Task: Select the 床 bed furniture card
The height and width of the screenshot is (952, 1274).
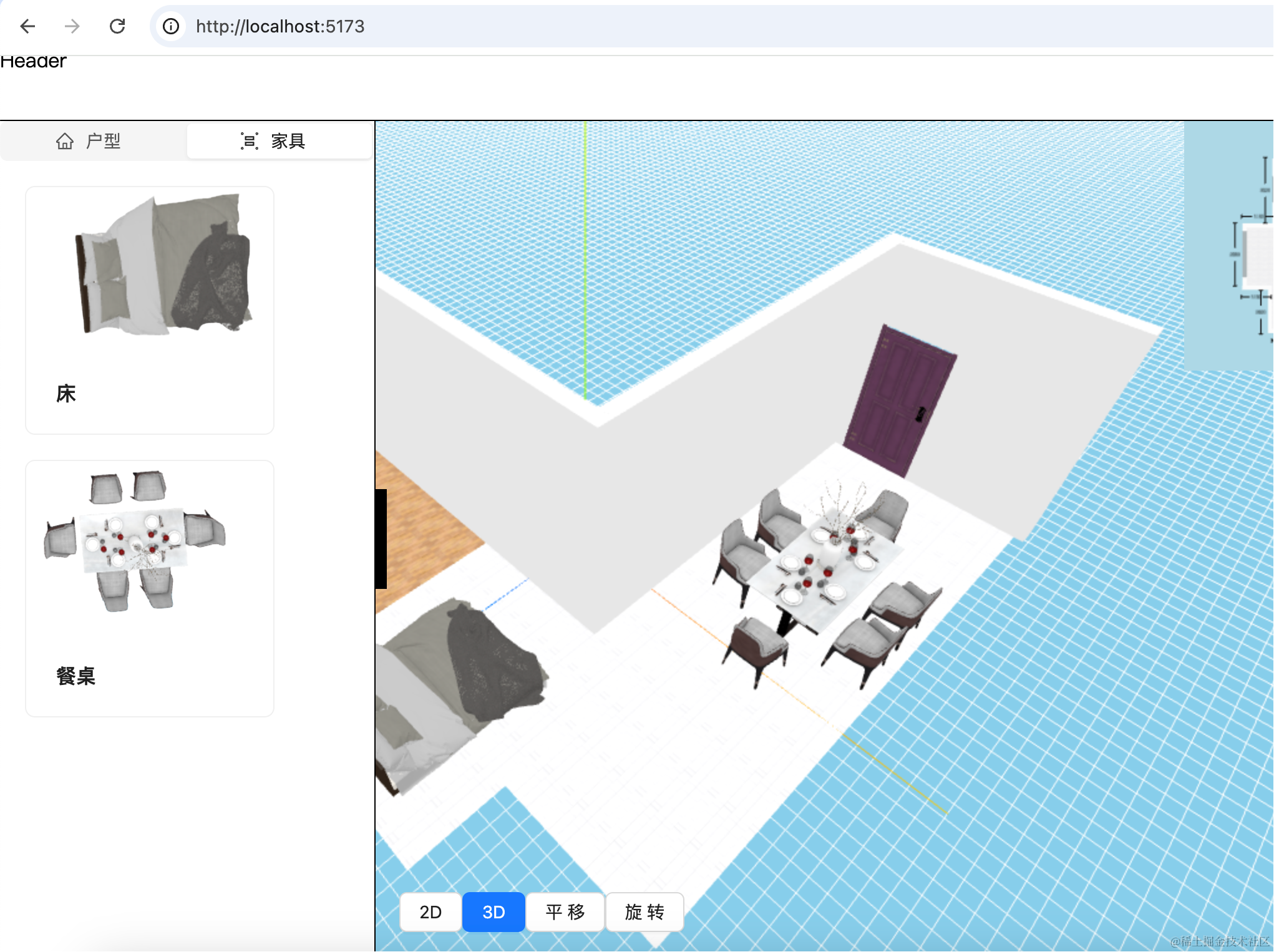Action: pyautogui.click(x=150, y=310)
